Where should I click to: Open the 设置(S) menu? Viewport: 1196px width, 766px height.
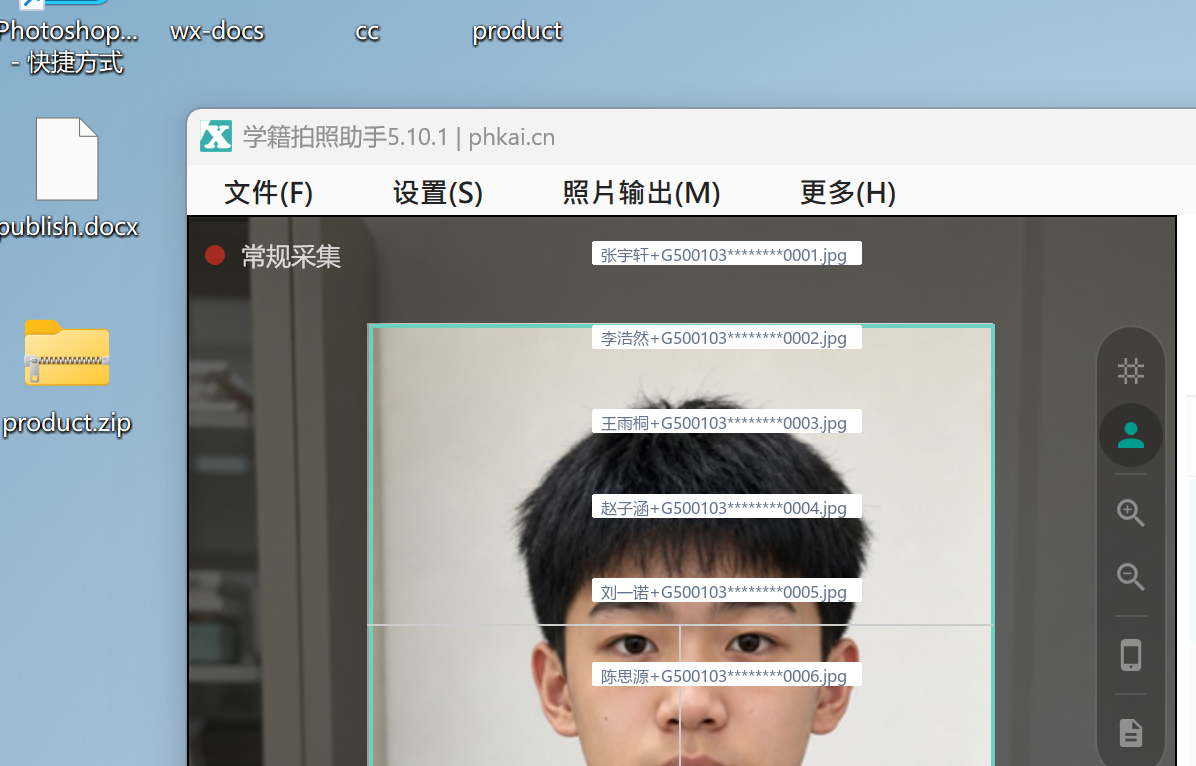pos(438,192)
